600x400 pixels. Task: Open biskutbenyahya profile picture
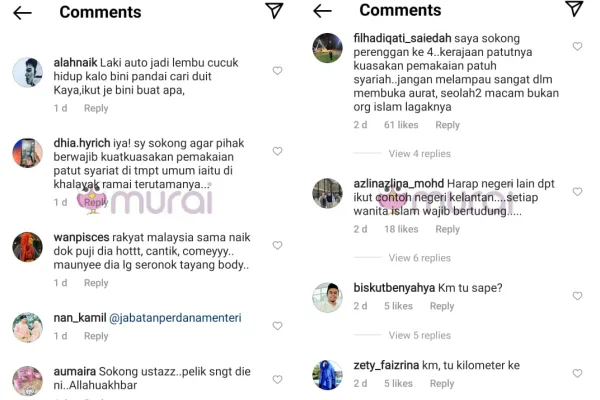point(327,297)
